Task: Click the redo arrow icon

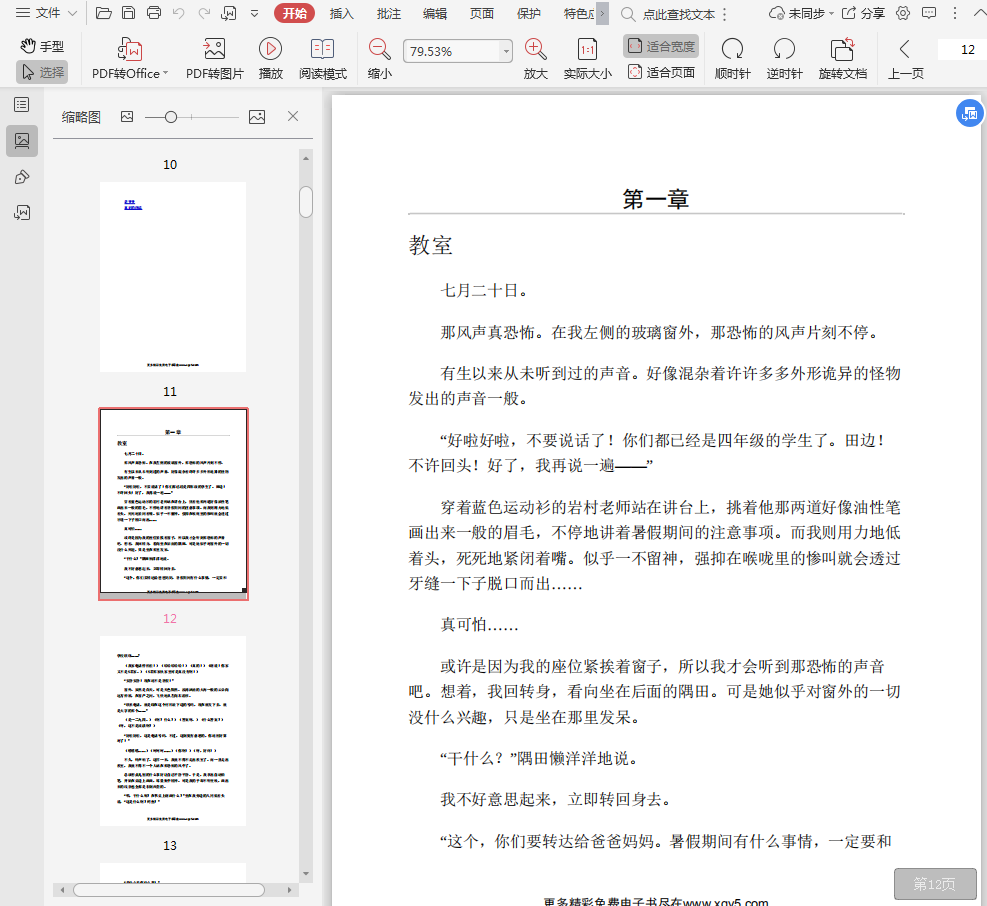Action: pos(204,13)
